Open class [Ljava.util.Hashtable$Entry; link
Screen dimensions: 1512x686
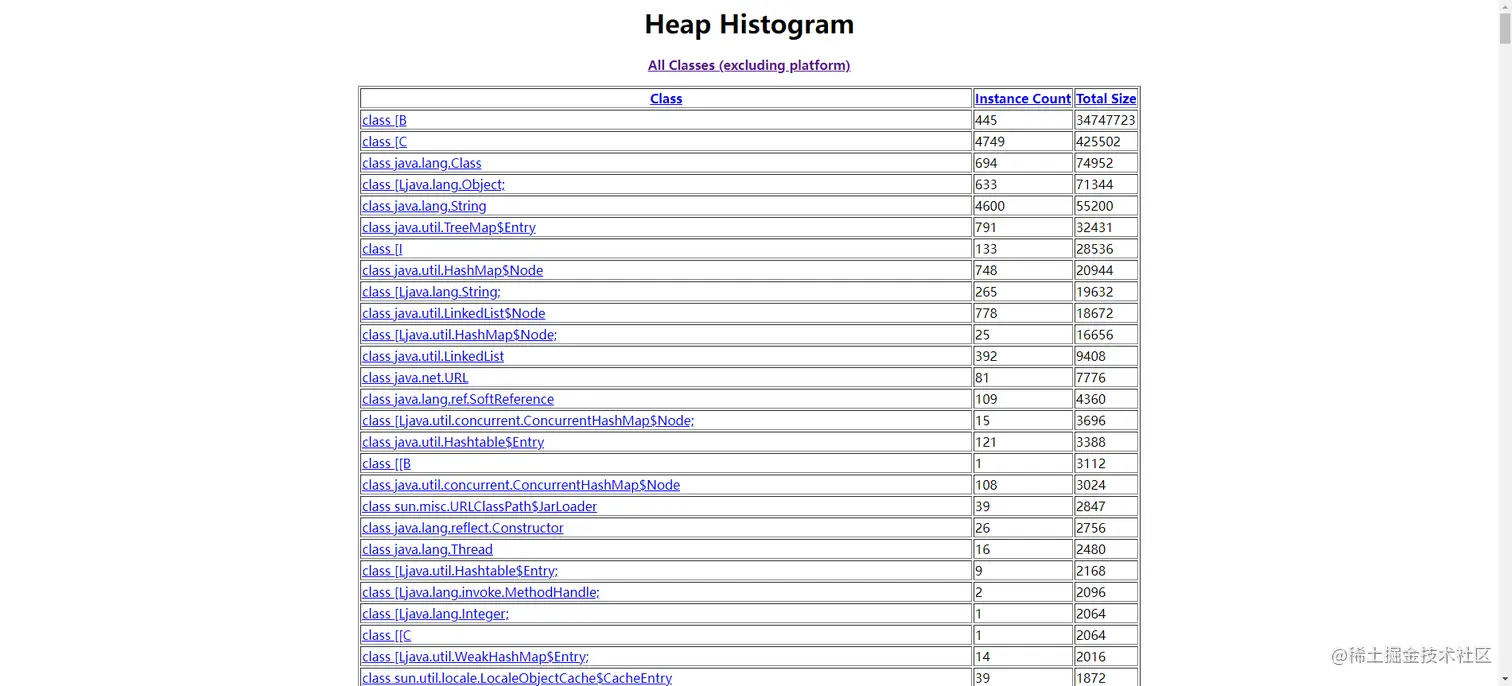[460, 571]
